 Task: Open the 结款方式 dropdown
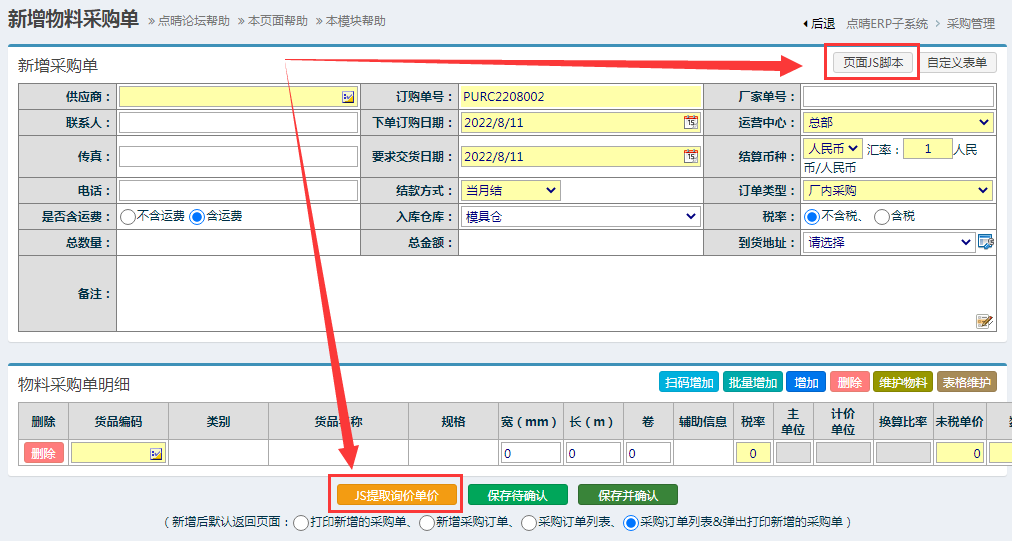pyautogui.click(x=510, y=190)
